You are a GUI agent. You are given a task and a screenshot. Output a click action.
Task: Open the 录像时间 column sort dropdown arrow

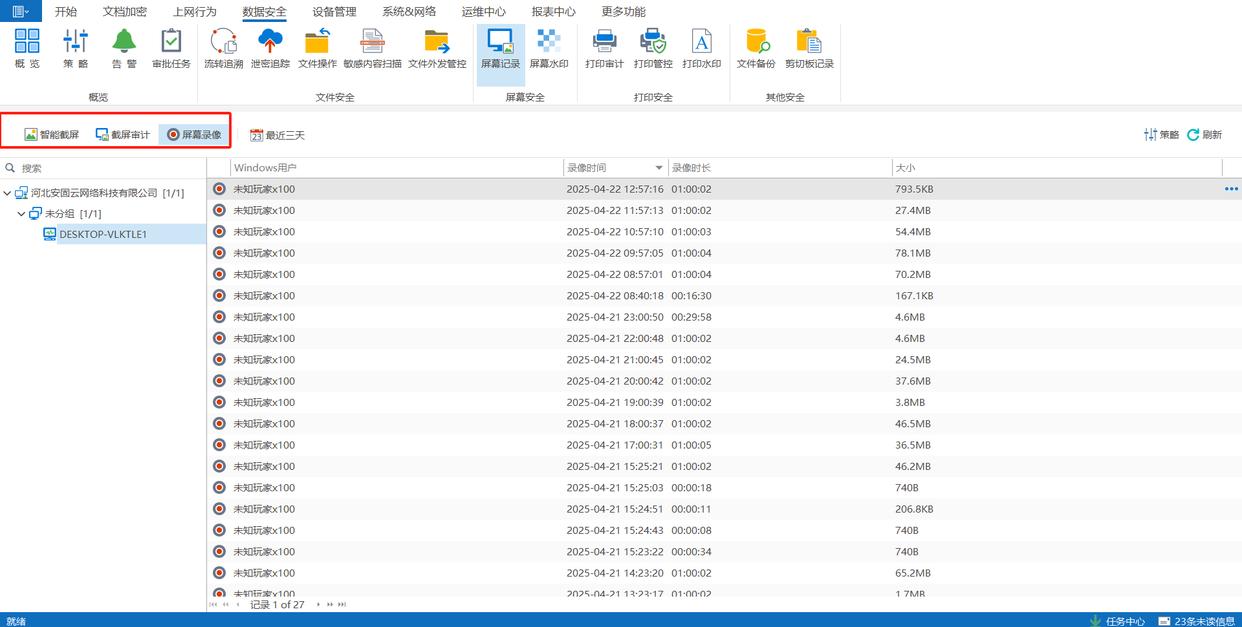pos(659,168)
